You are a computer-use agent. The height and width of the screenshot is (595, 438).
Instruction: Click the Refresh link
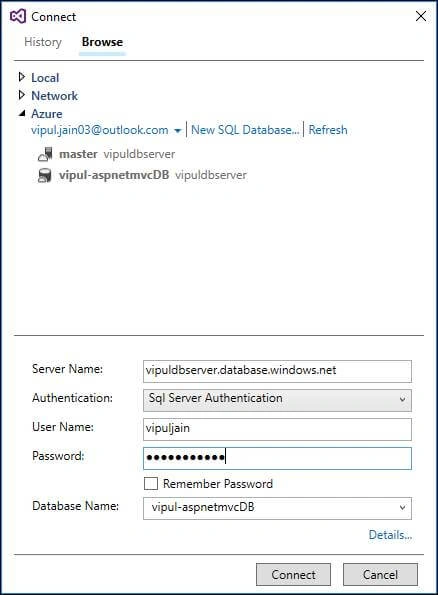point(328,130)
